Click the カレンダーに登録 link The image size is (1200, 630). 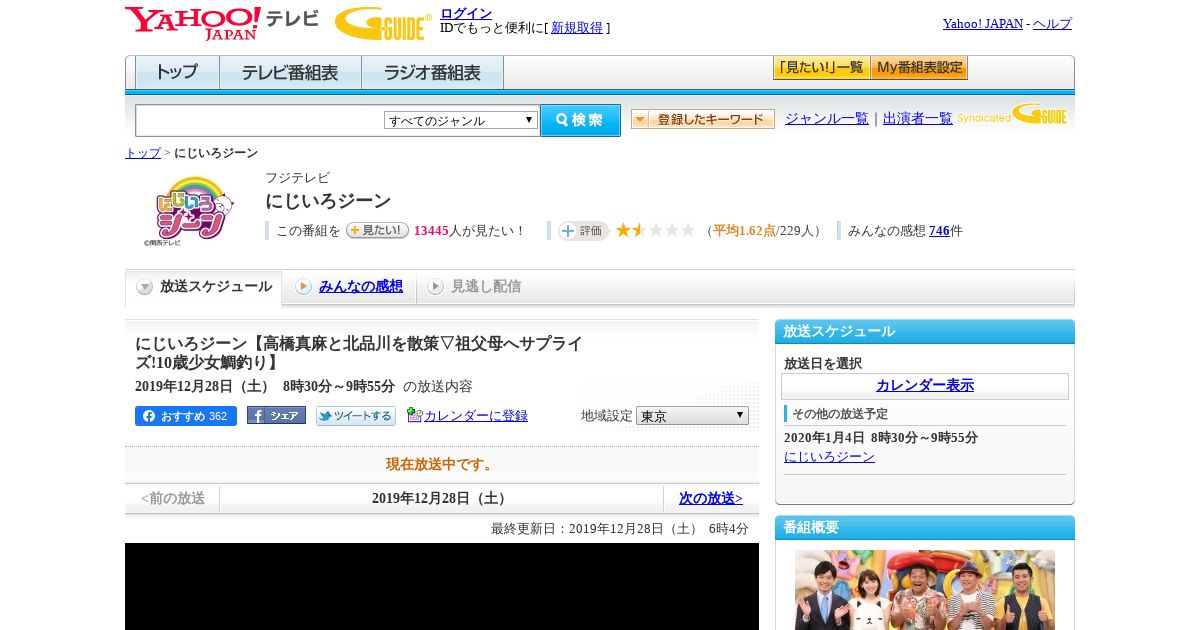coord(476,416)
